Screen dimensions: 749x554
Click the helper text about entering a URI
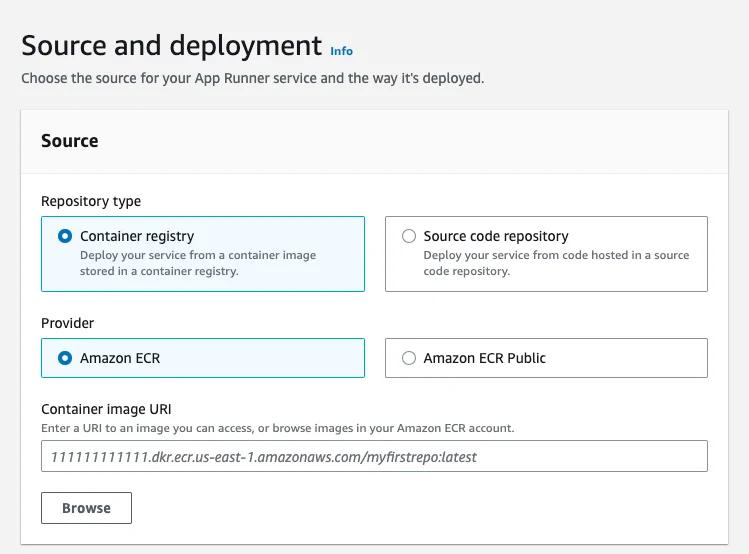(277, 428)
